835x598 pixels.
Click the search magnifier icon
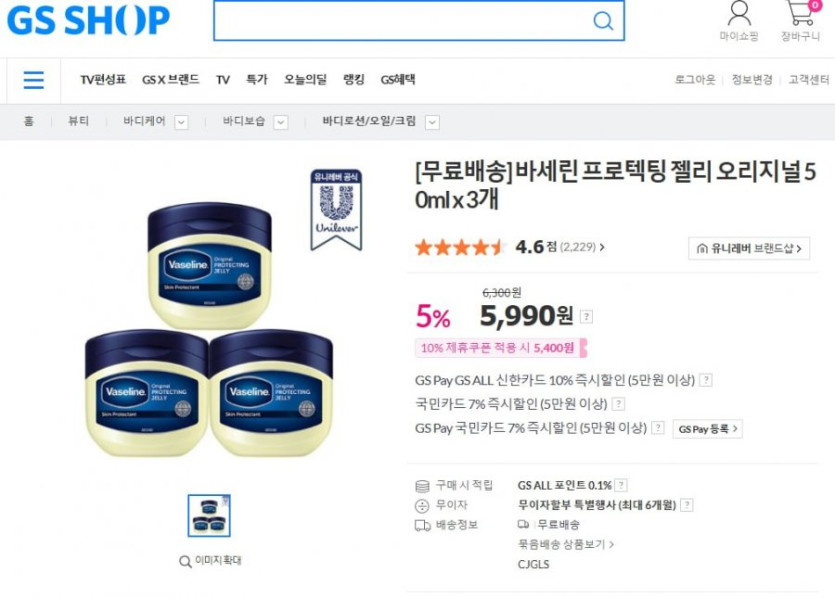point(603,21)
